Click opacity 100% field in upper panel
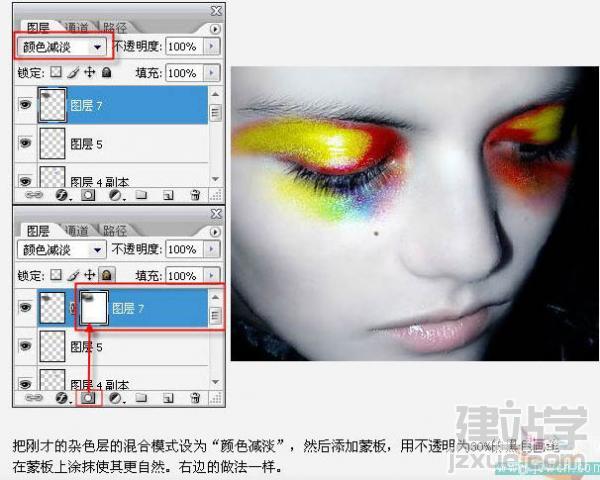The width and height of the screenshot is (600, 480). click(x=184, y=46)
